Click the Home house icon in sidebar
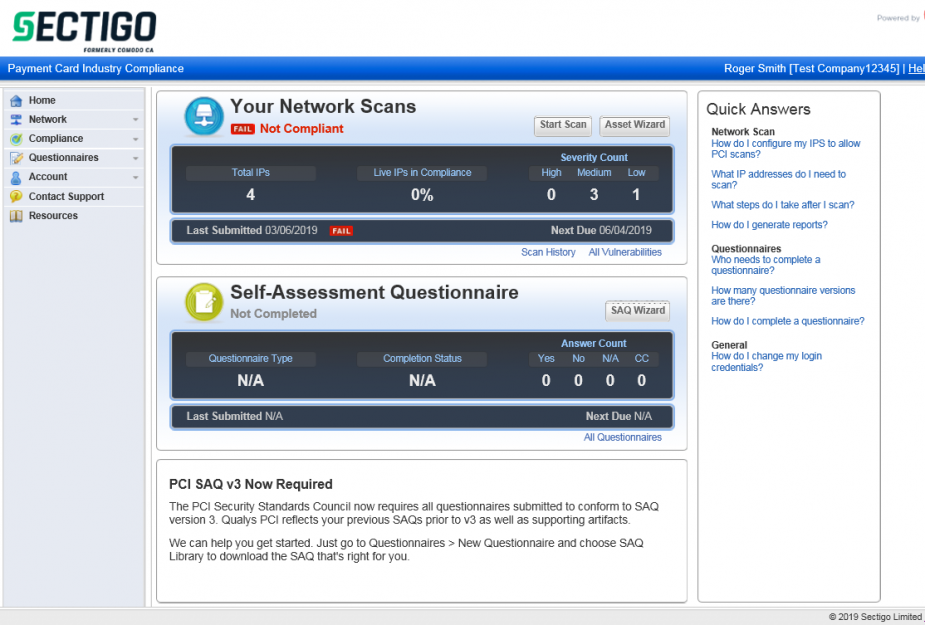The image size is (925, 625). [x=16, y=101]
